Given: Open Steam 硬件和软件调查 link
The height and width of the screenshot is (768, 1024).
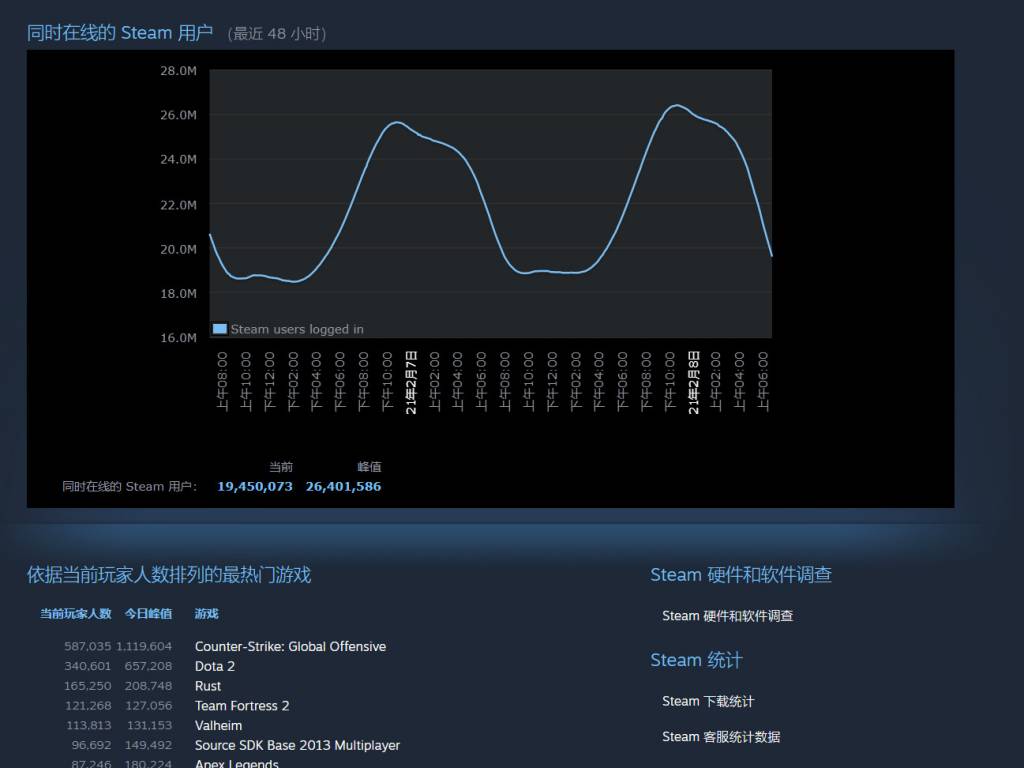Looking at the screenshot, I should 728,616.
